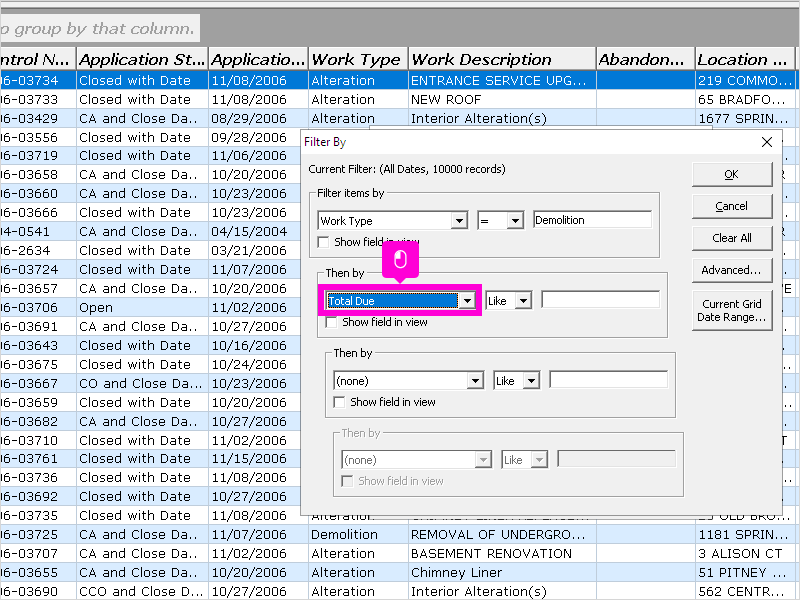The width and height of the screenshot is (800, 600).
Task: Select the Demolition work type cell in grid
Action: 358,534
